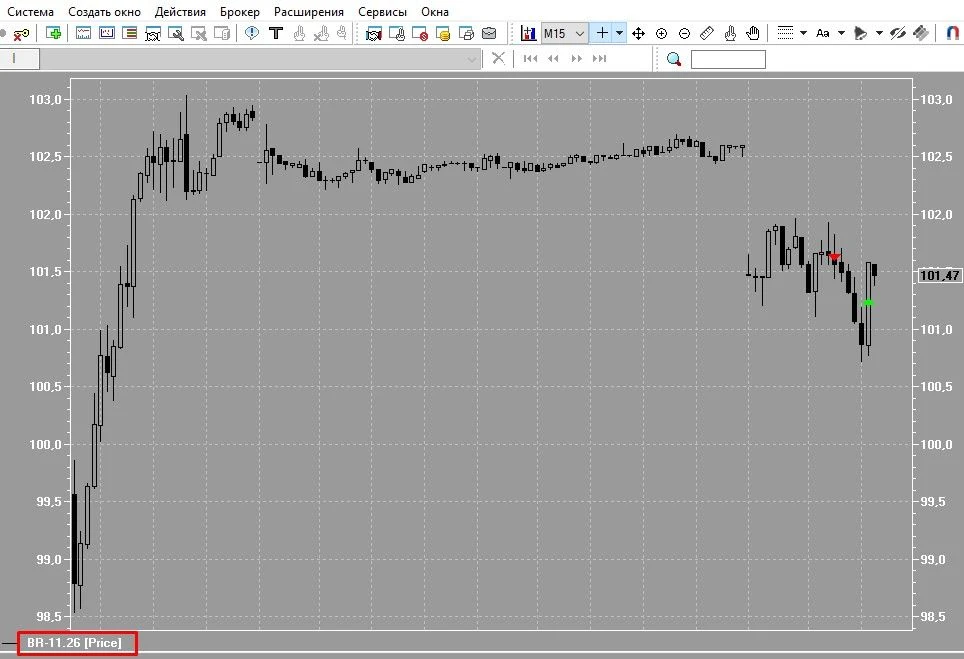Screen dimensions: 964x659
Task: Click the zoom-in magnifier with plus
Action: click(662, 33)
